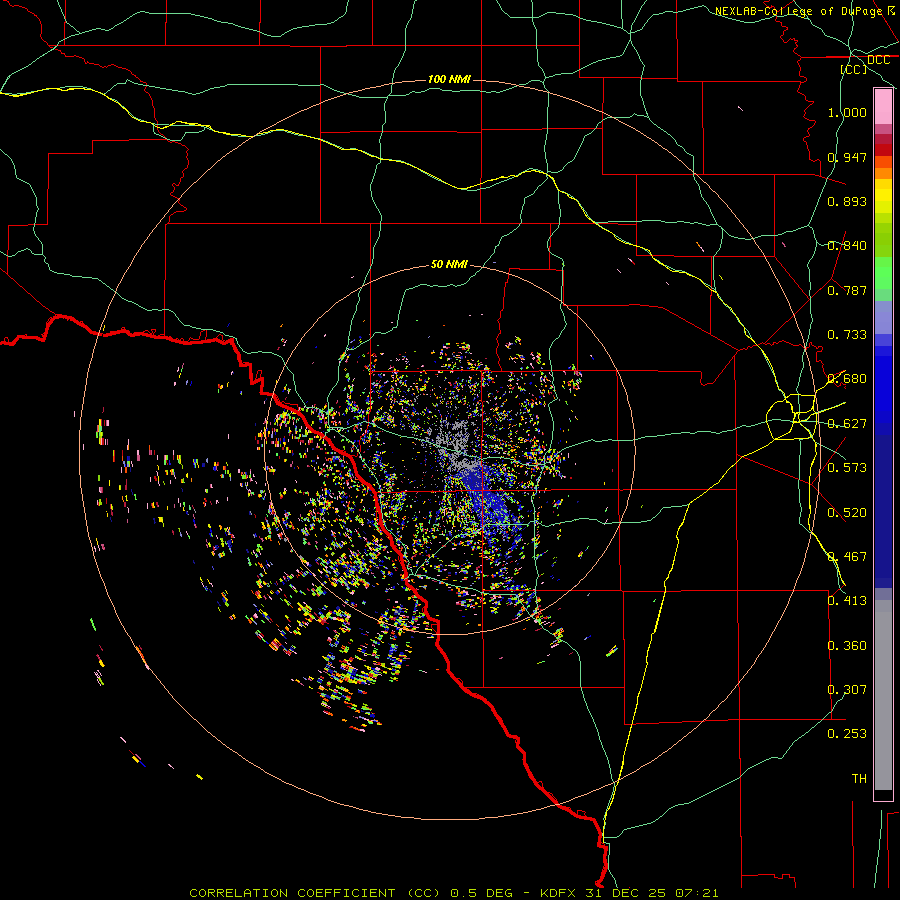This screenshot has width=900, height=900.
Task: Pick the periwinkle swatch beside 0.733
Action: click(x=883, y=317)
